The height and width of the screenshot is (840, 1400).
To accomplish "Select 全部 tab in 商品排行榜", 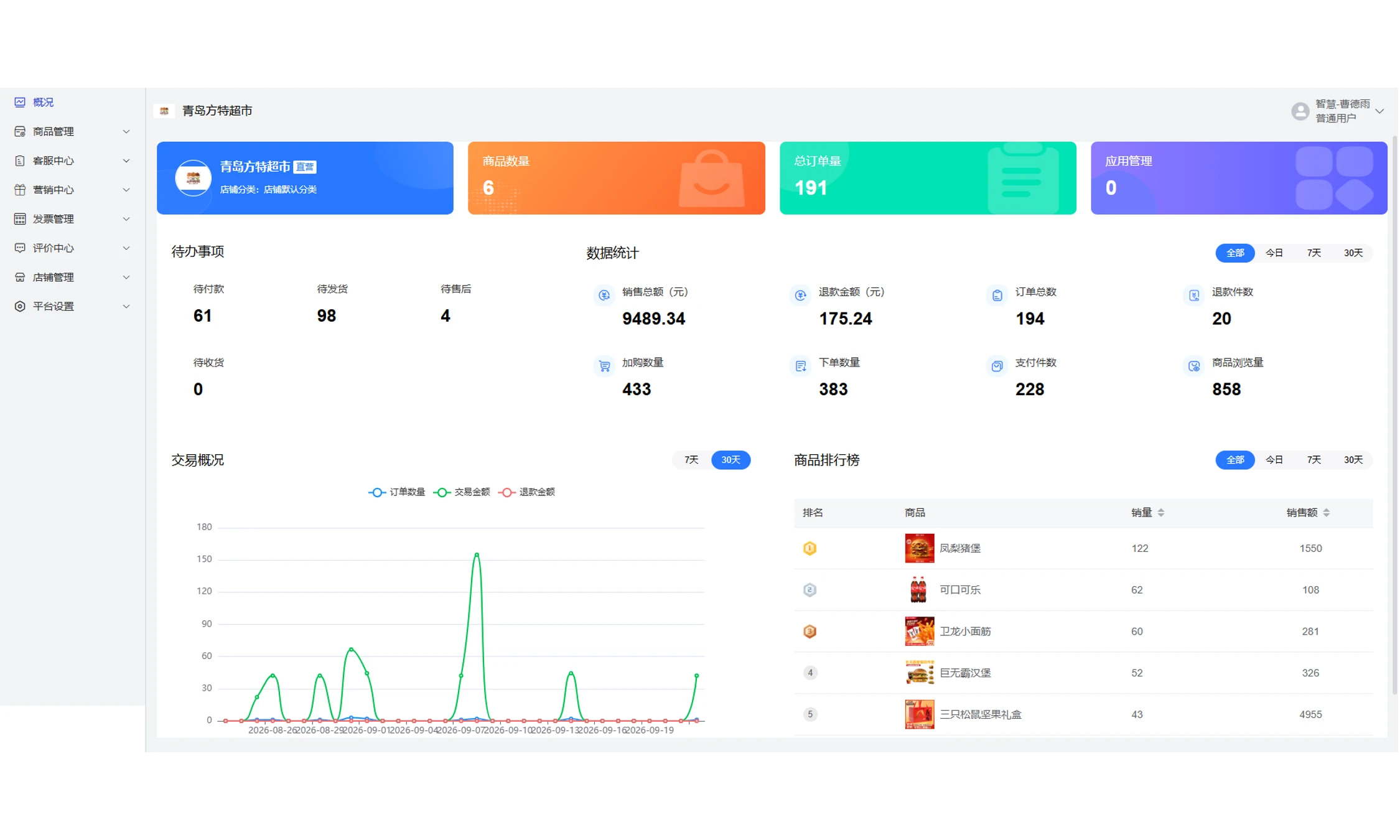I will click(x=1235, y=460).
